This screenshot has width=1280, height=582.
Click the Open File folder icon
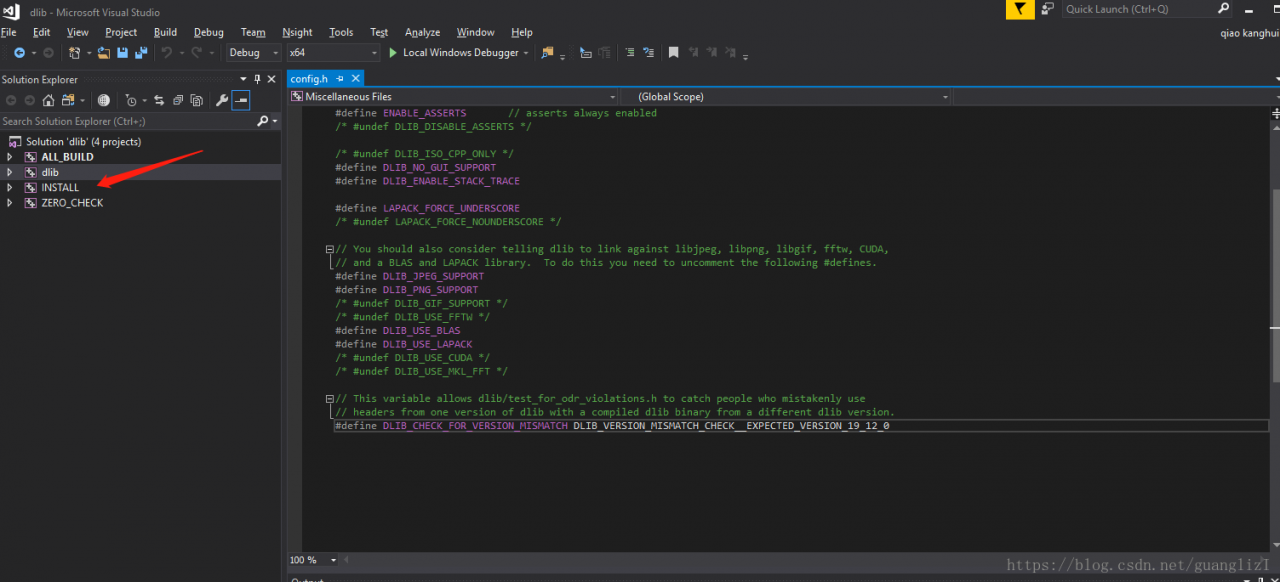[104, 53]
